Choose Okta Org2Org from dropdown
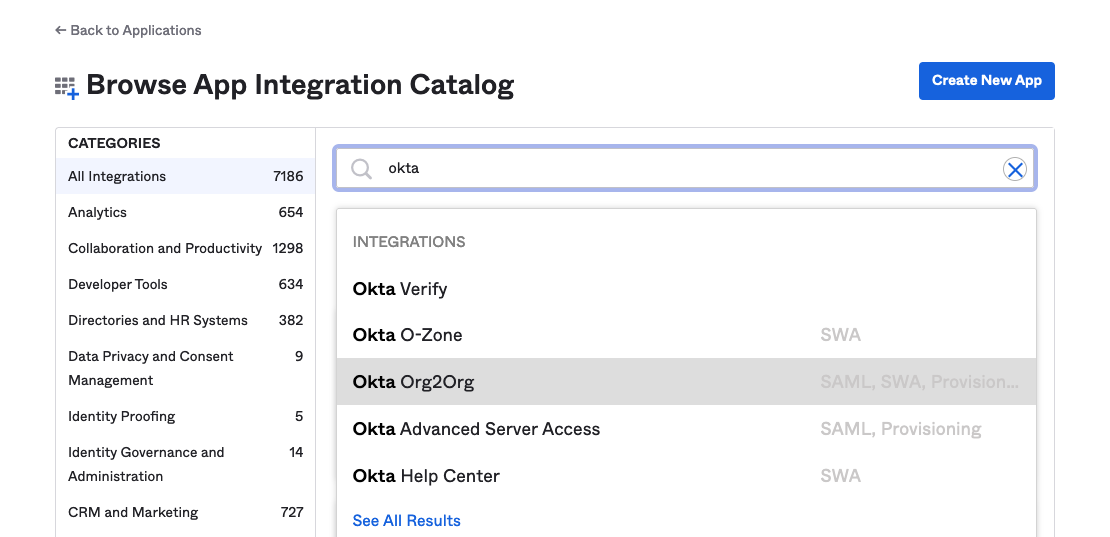Image resolution: width=1110 pixels, height=537 pixels. tap(413, 382)
